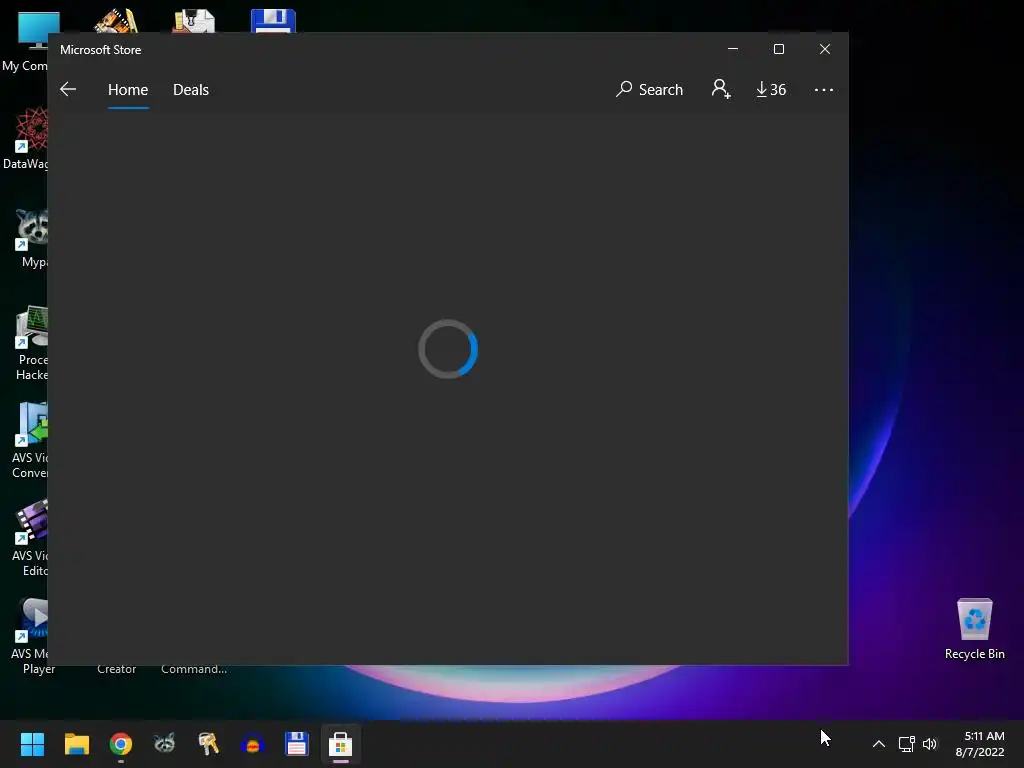Minimize the Microsoft Store window

point(733,49)
